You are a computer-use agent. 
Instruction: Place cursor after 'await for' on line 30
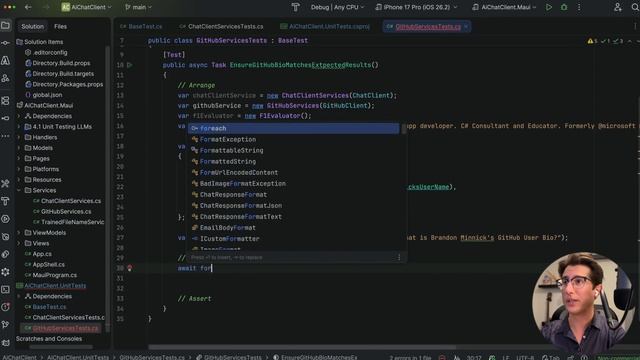coord(212,269)
